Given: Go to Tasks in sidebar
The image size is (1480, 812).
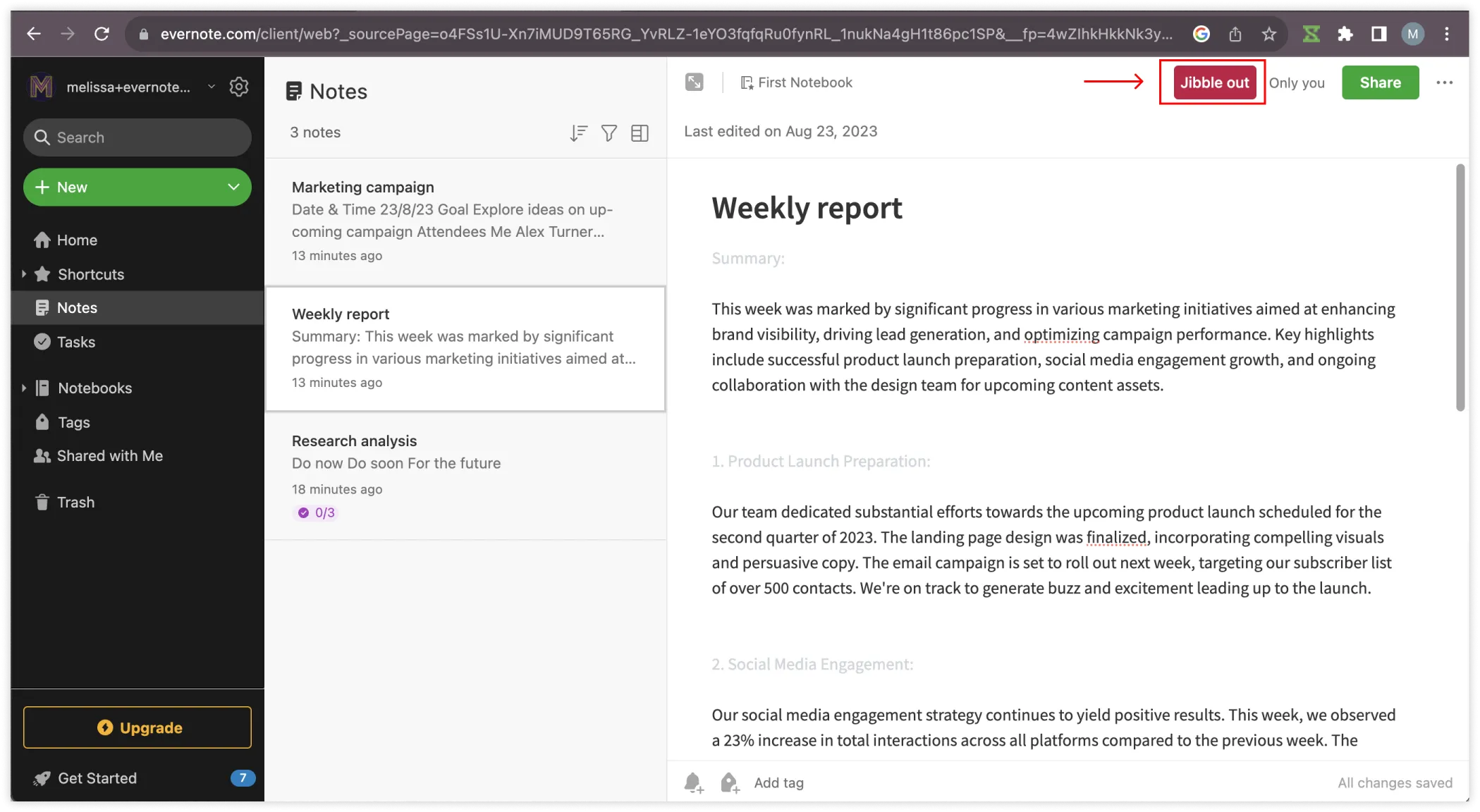Looking at the screenshot, I should tap(75, 342).
